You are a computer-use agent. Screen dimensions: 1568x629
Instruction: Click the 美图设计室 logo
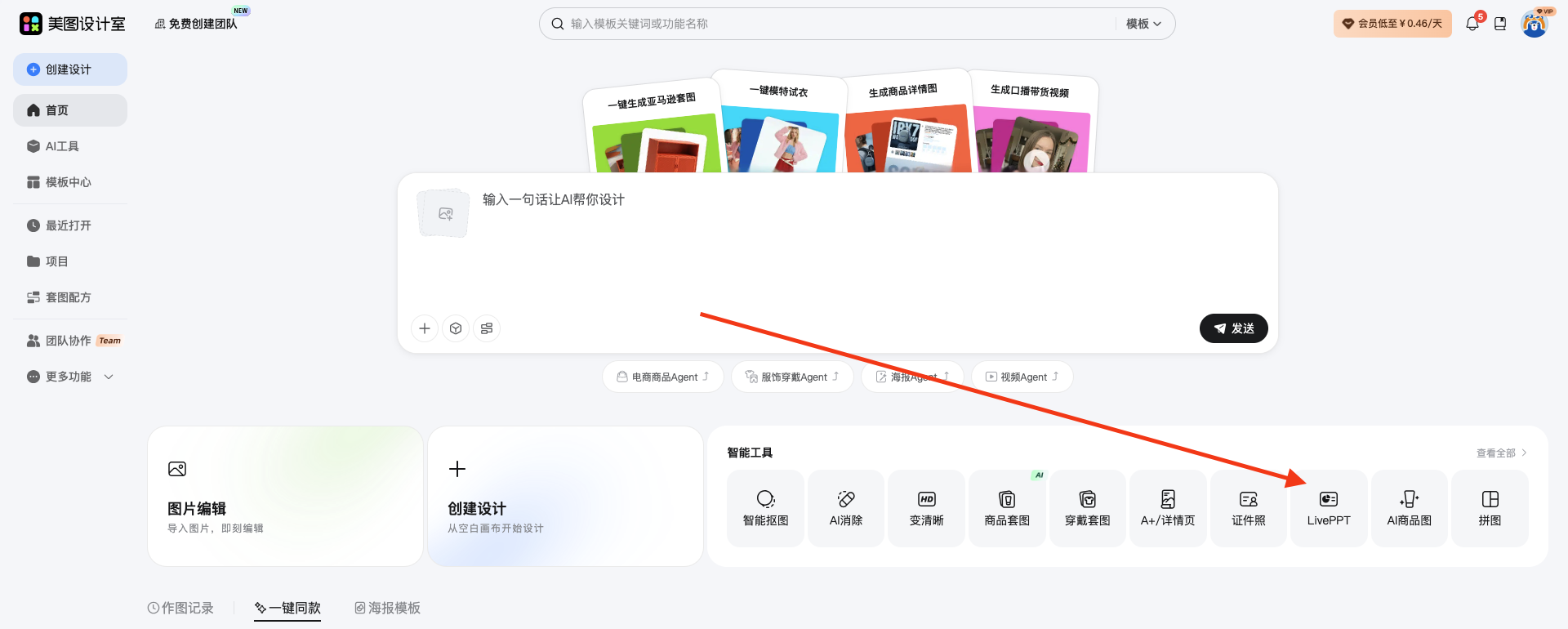73,24
